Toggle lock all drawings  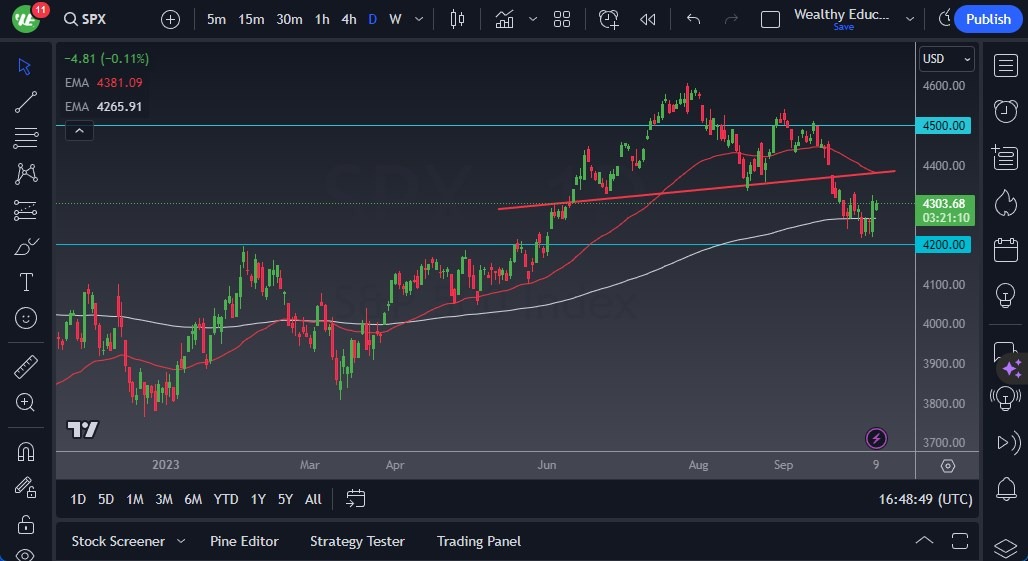(x=26, y=524)
